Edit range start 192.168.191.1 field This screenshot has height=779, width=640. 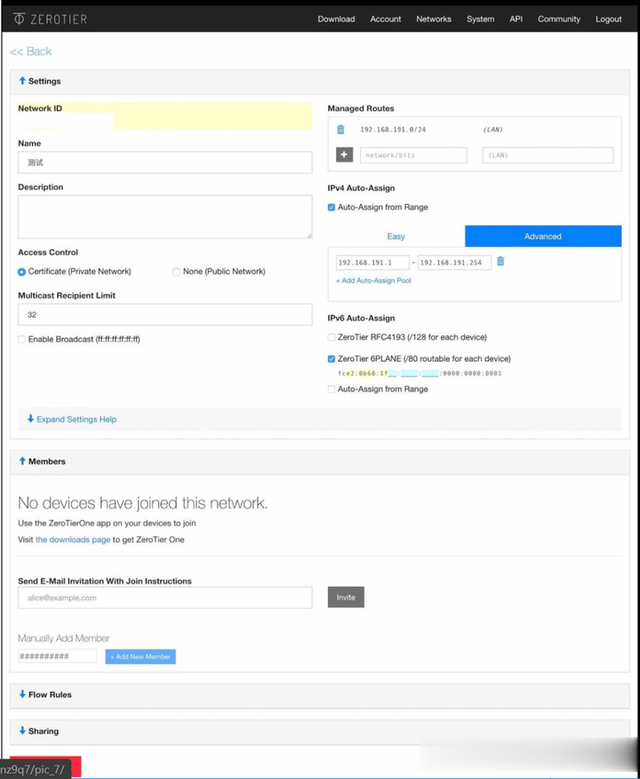(x=373, y=262)
